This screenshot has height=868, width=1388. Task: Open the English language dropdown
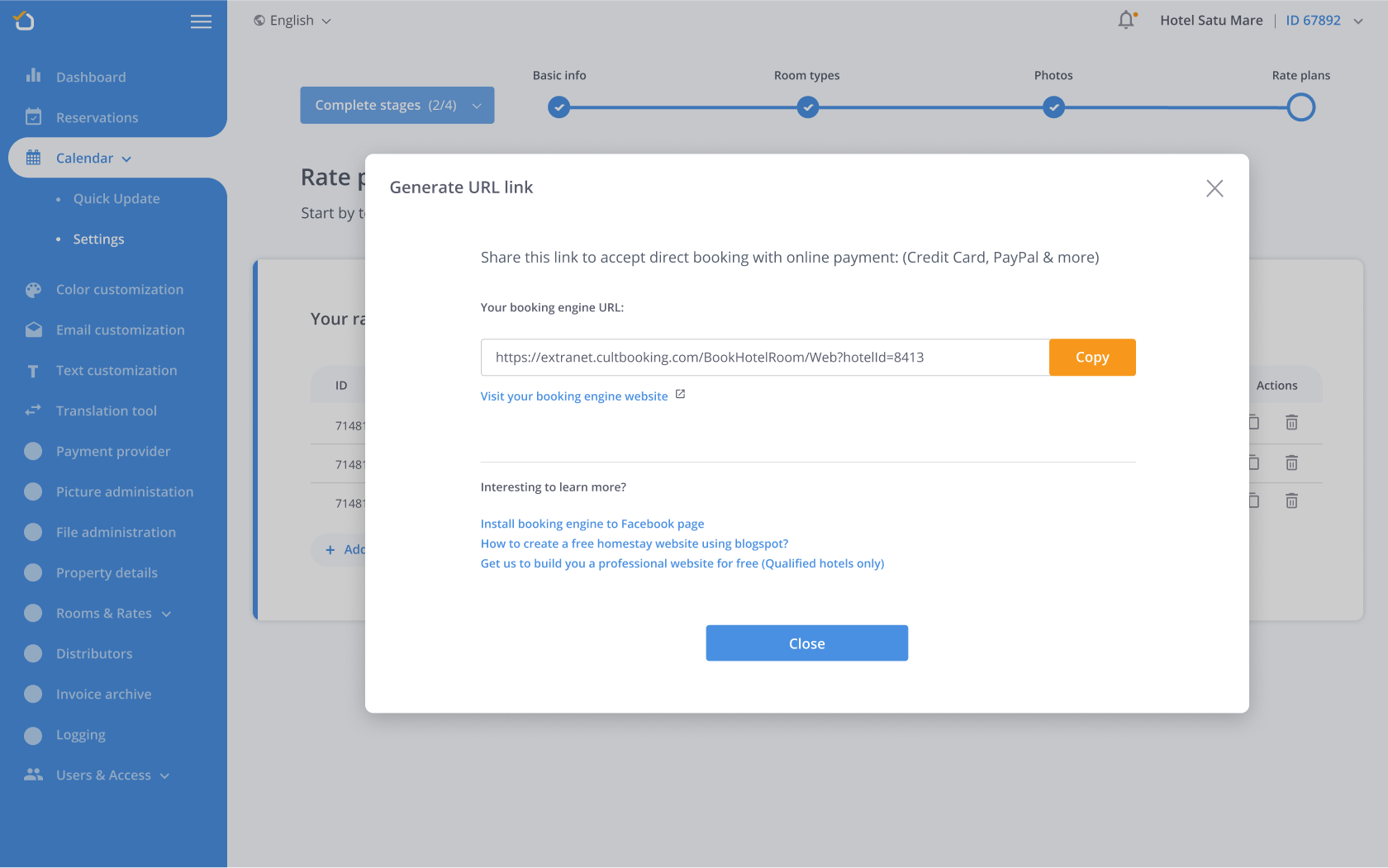pos(292,21)
